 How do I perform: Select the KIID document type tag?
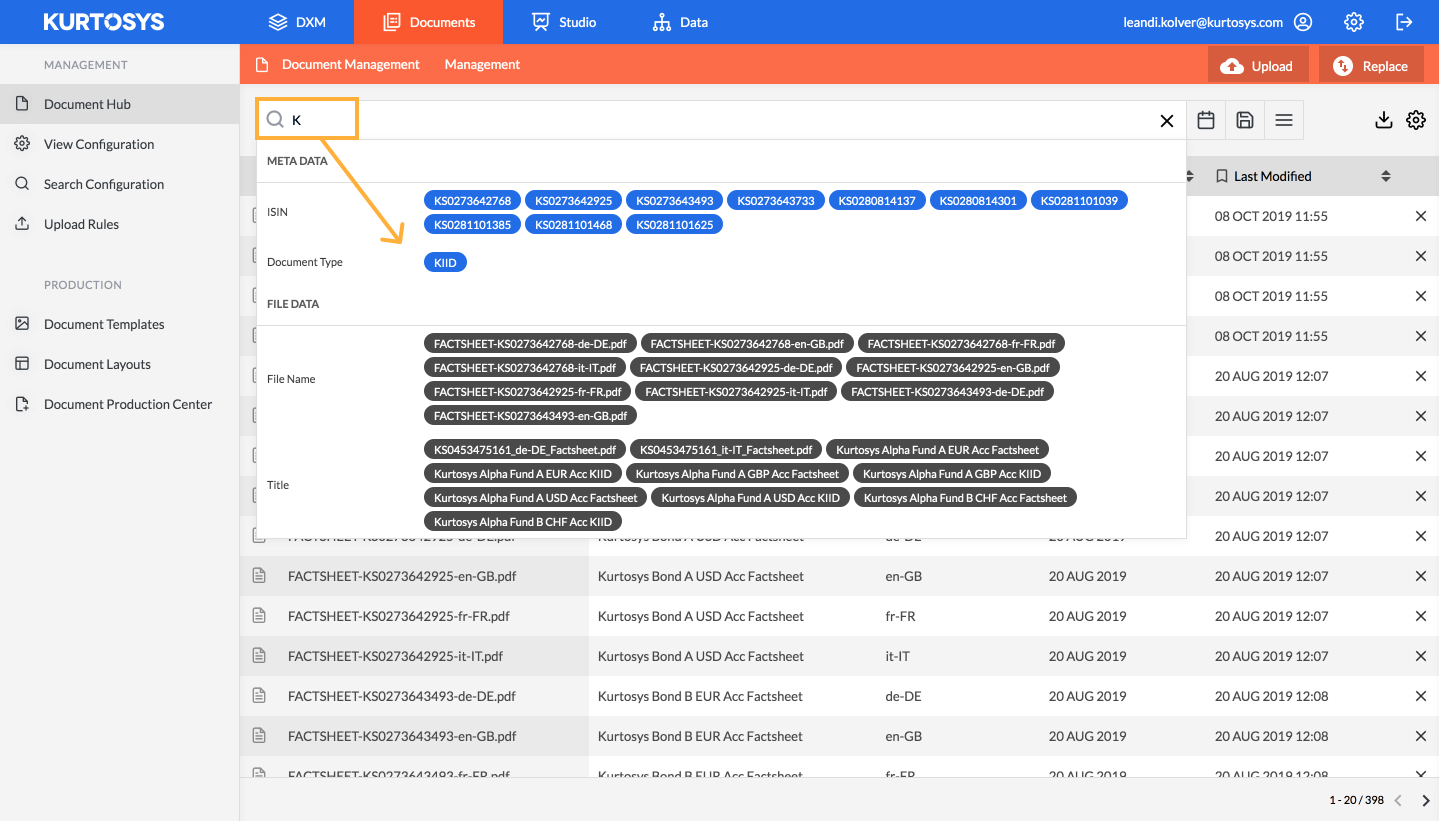click(445, 263)
